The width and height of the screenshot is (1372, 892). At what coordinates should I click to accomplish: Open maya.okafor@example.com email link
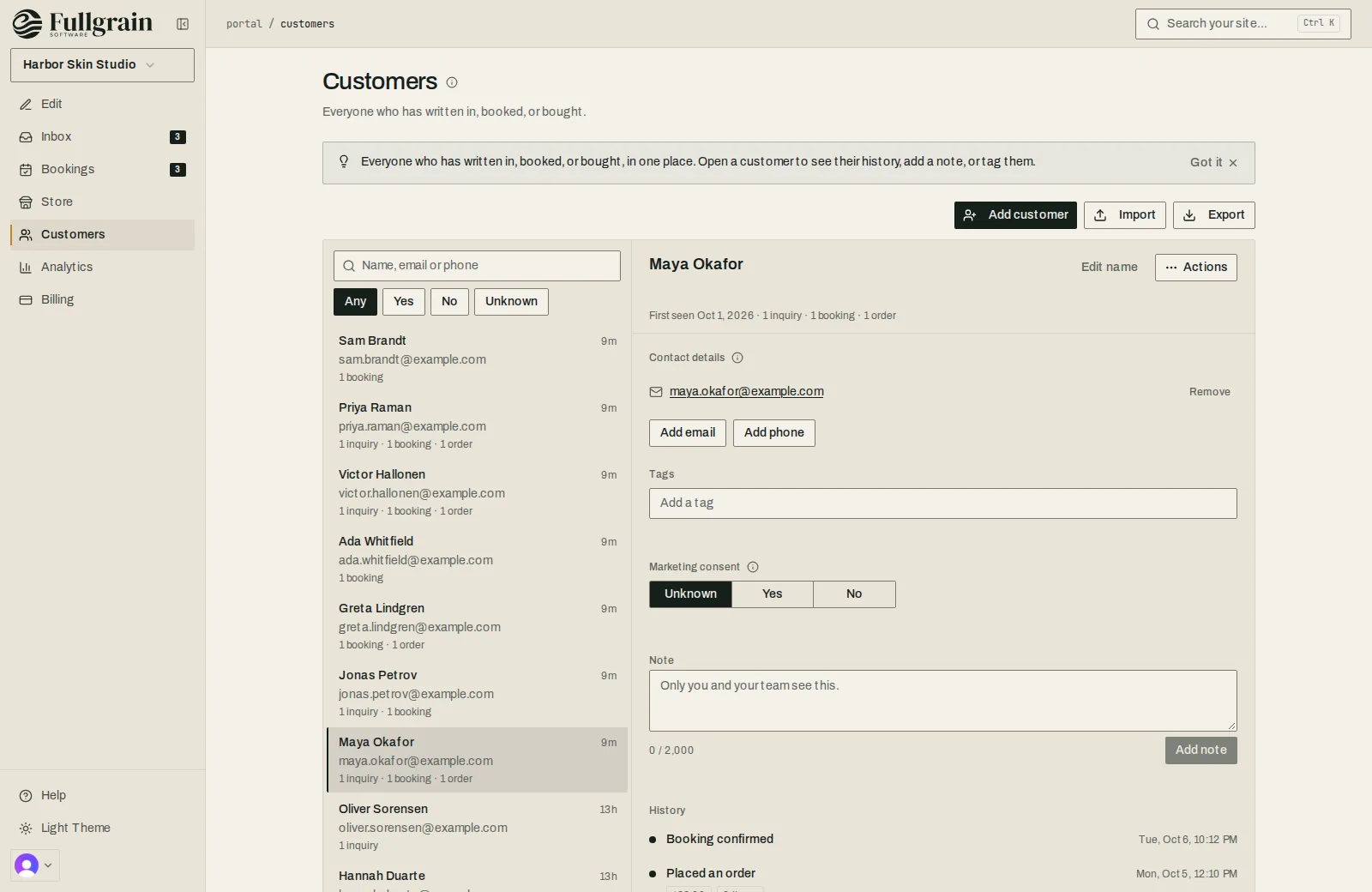746,391
